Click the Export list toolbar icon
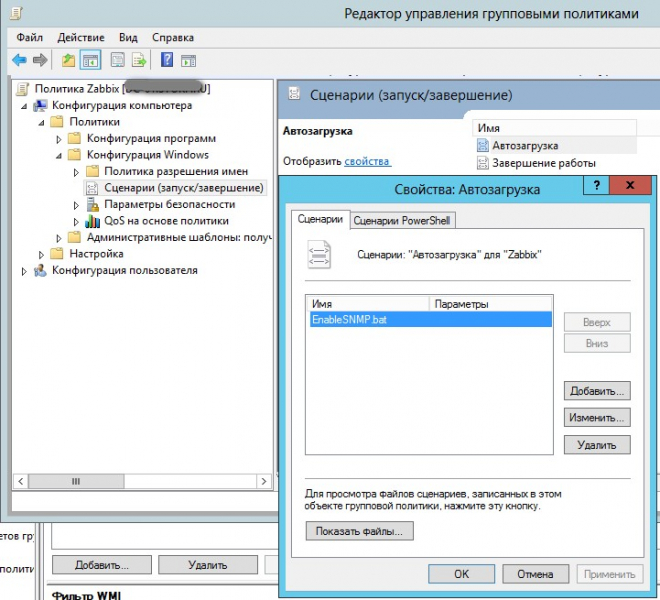Image resolution: width=660 pixels, height=600 pixels. coord(138,60)
